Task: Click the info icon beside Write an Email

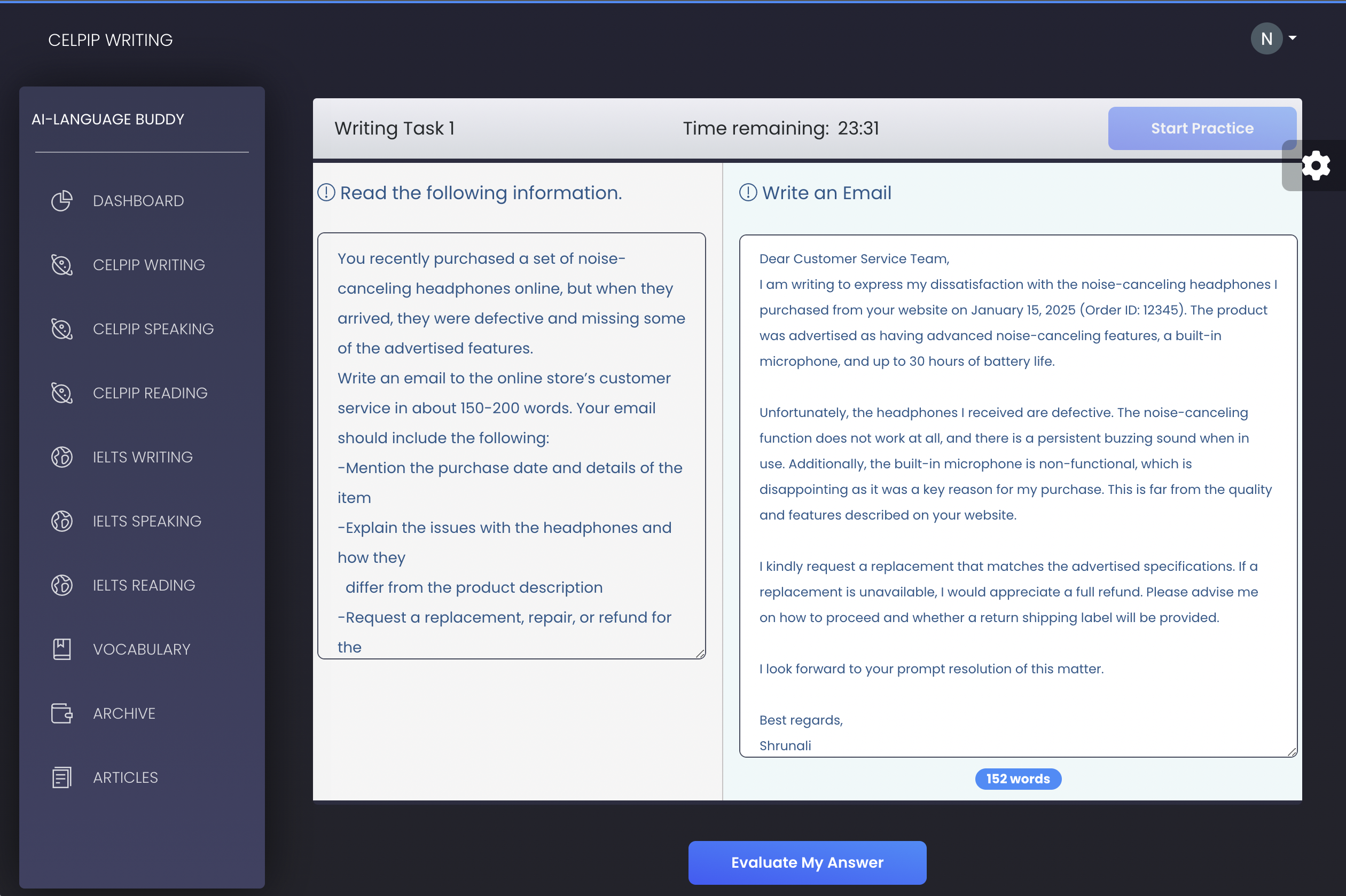Action: pos(748,193)
